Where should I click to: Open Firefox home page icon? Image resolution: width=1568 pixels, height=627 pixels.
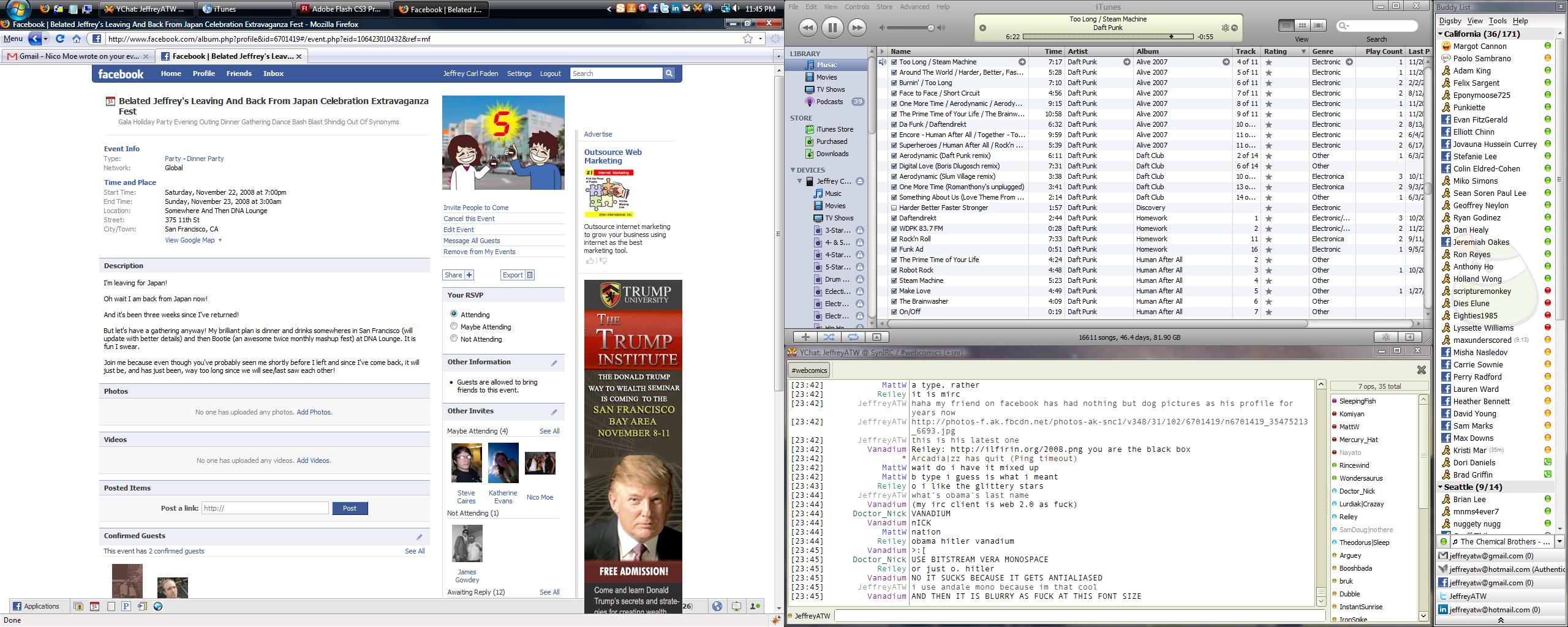coord(77,39)
